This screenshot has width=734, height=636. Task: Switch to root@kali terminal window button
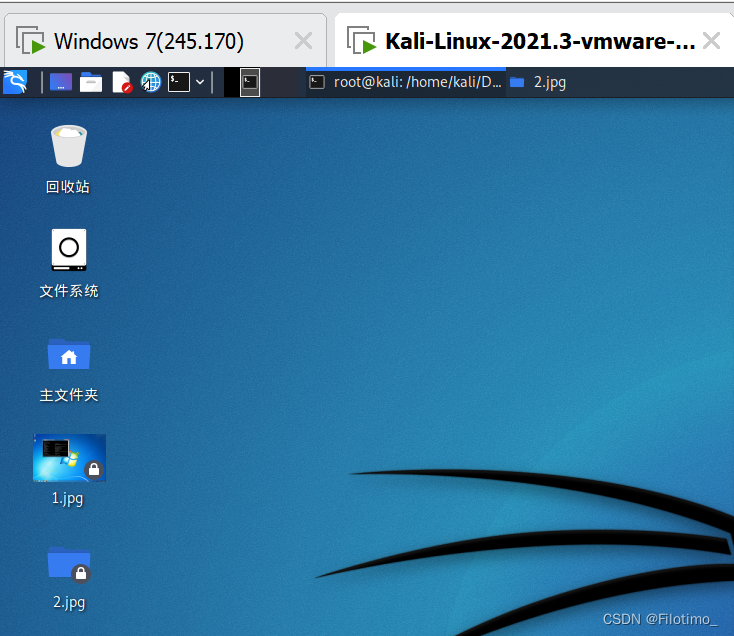click(405, 82)
